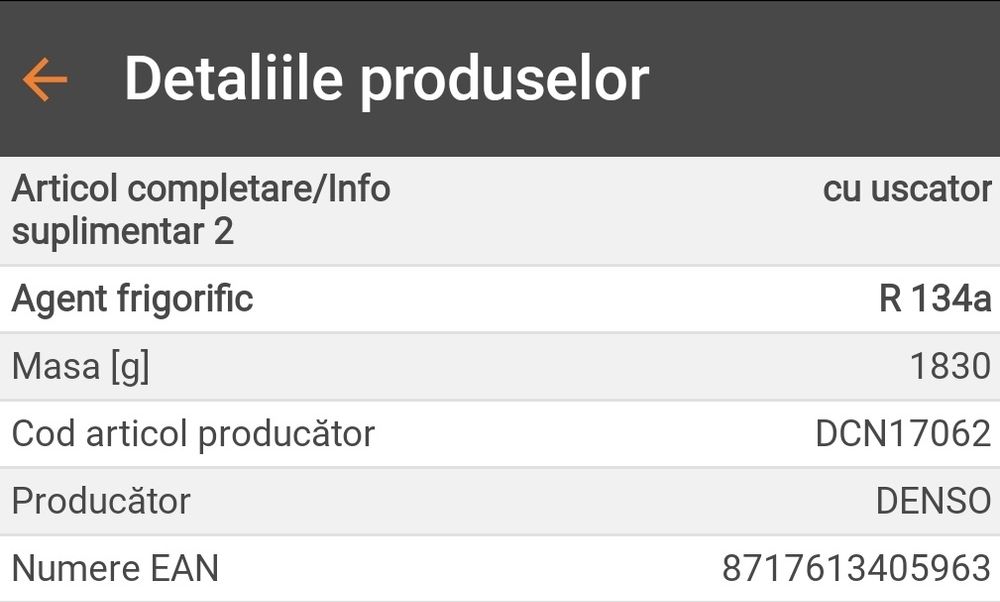Click the 'Masa [g]' label

pyautogui.click(x=80, y=366)
